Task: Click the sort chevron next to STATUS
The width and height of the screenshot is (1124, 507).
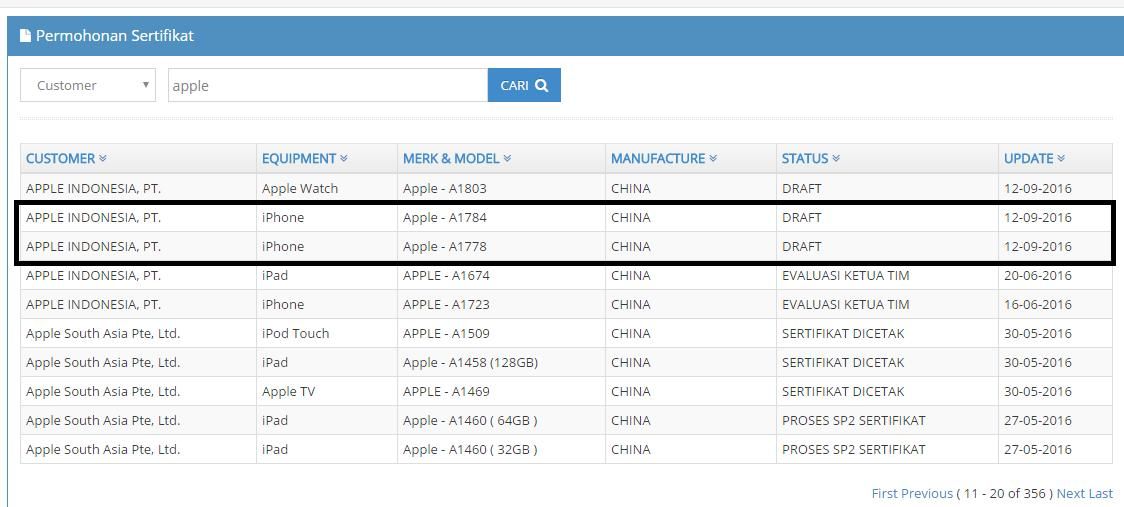Action: point(836,159)
